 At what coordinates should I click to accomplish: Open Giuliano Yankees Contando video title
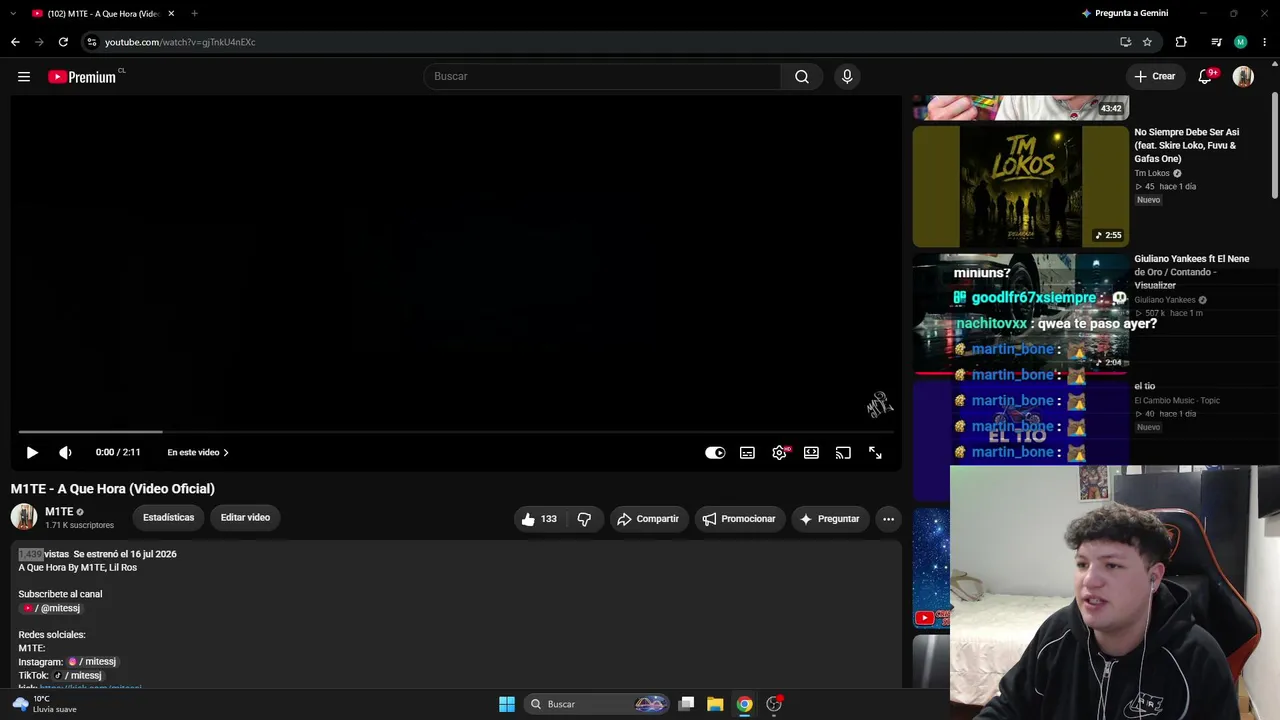click(x=1192, y=272)
